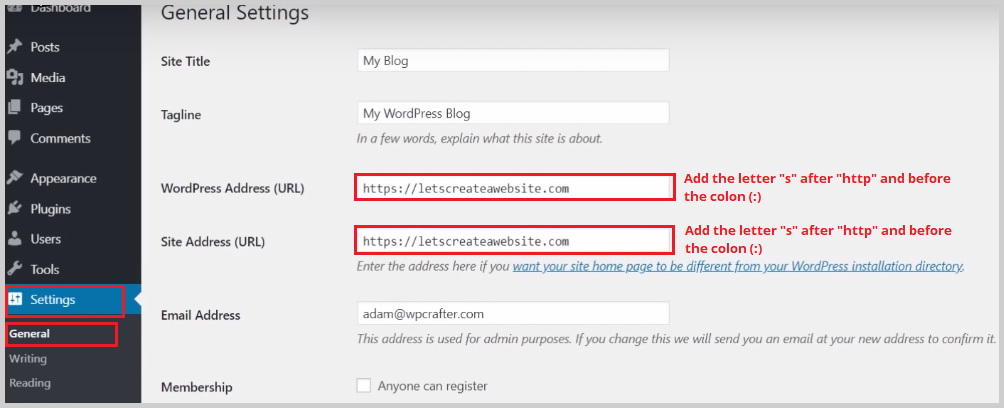
Task: Open the Writing settings submenu
Action: (x=28, y=359)
